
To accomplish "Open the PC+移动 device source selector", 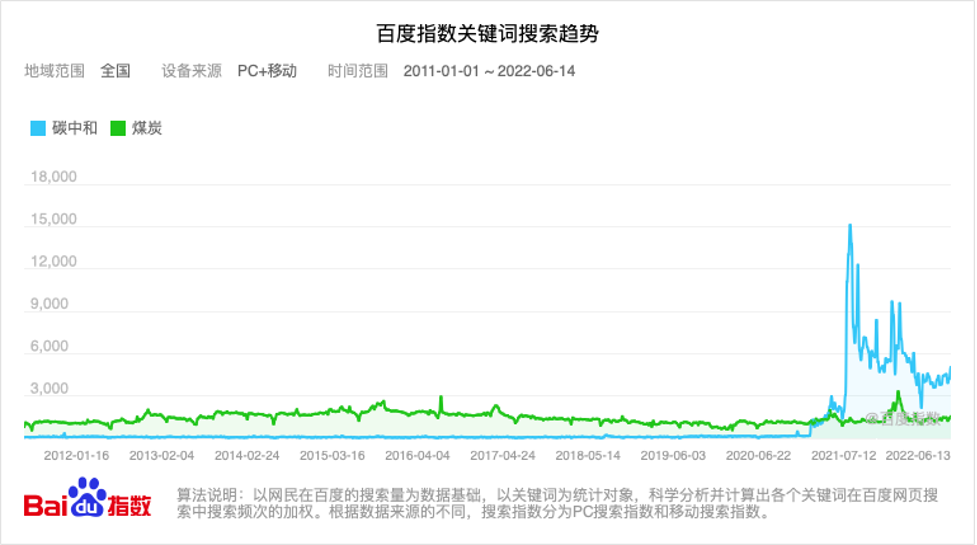I will click(x=267, y=71).
